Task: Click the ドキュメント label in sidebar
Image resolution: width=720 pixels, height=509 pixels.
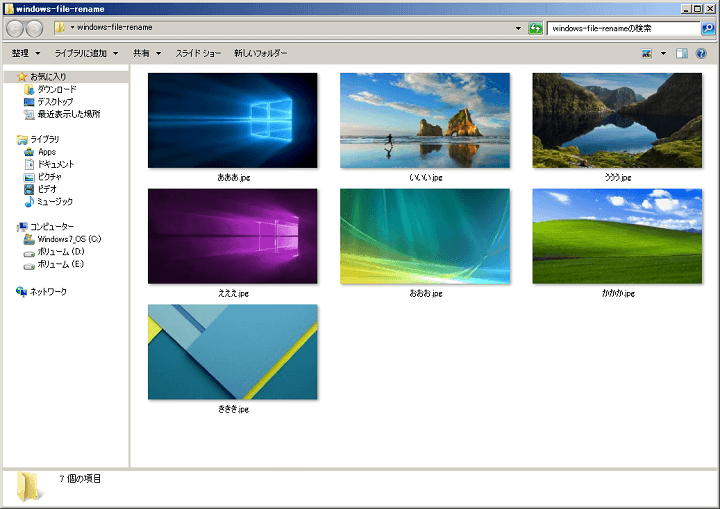Action: click(56, 164)
